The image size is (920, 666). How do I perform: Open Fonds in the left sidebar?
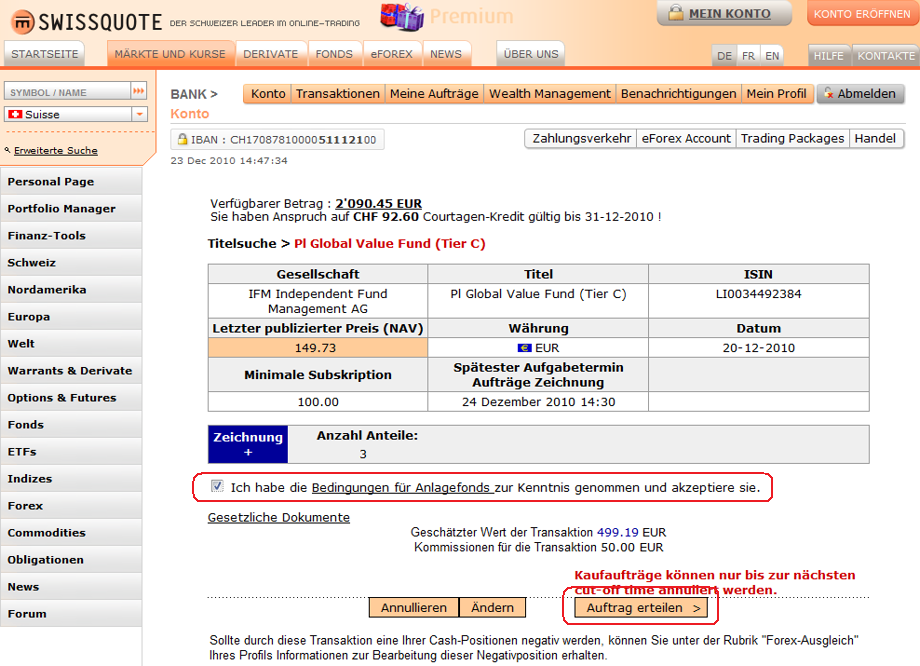coord(71,425)
